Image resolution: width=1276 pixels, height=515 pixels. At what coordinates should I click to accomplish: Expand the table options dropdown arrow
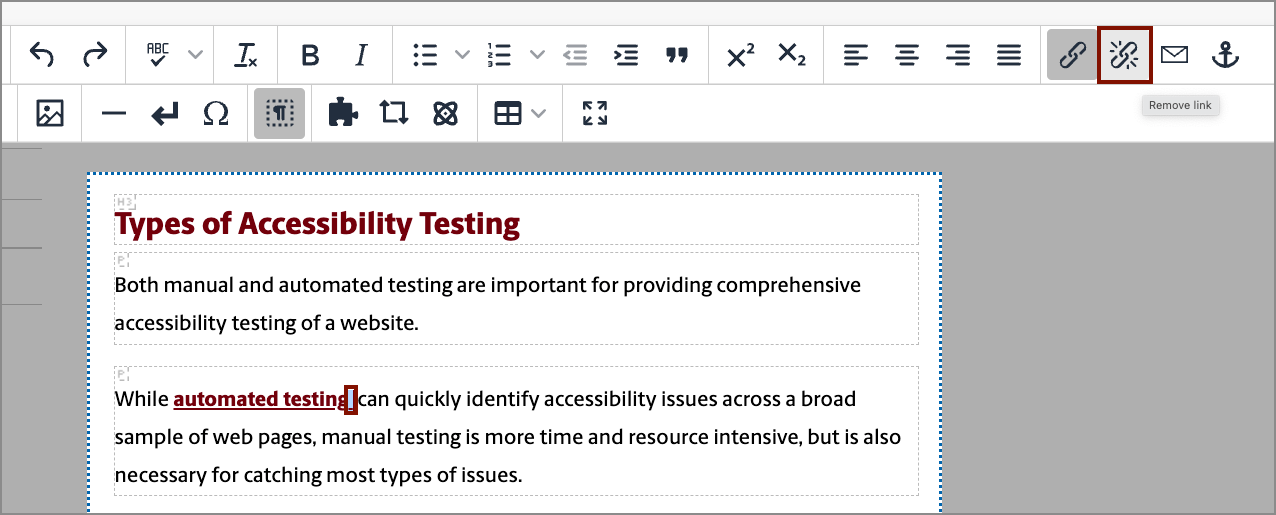[x=539, y=113]
